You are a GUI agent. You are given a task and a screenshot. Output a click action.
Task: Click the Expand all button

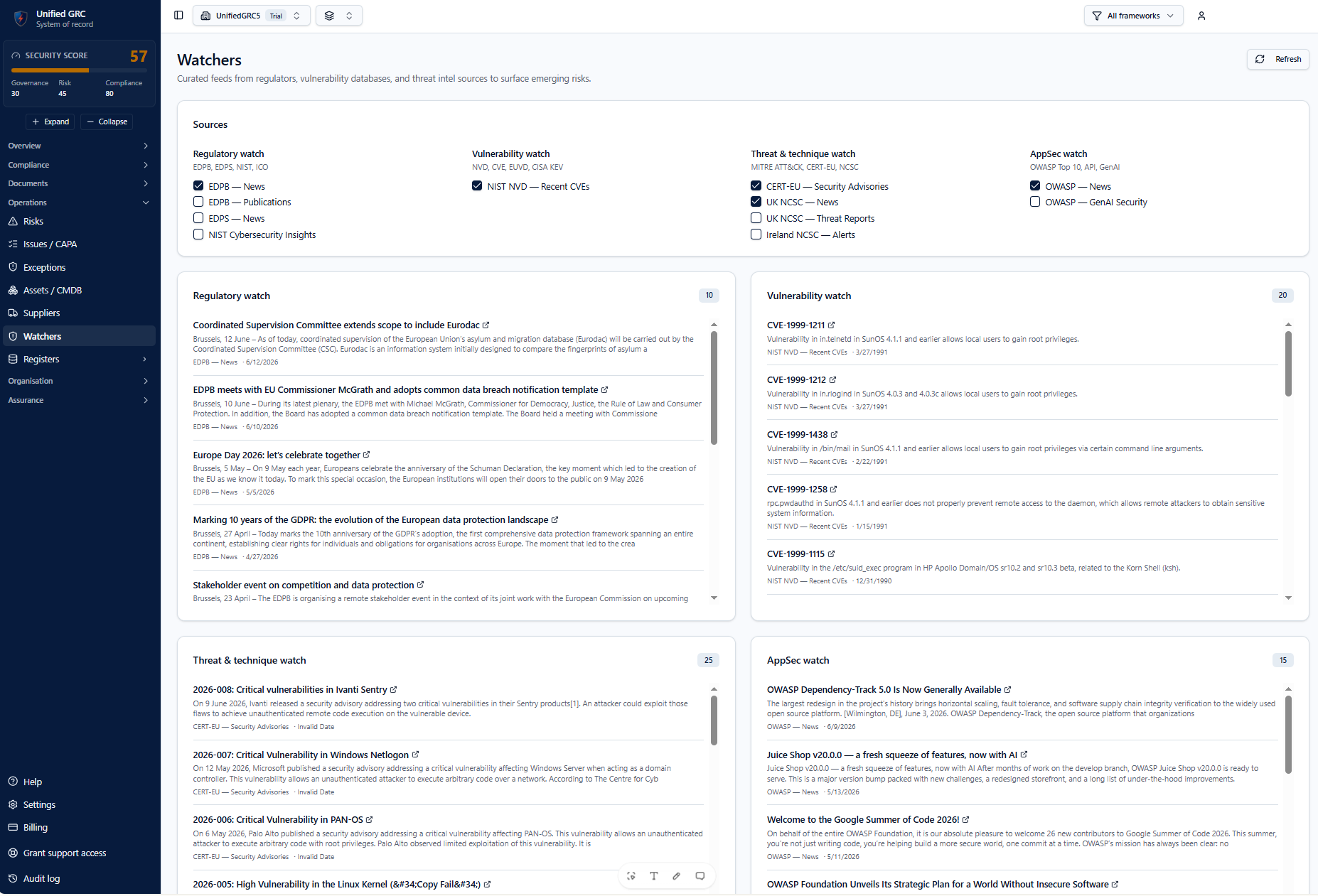[50, 122]
